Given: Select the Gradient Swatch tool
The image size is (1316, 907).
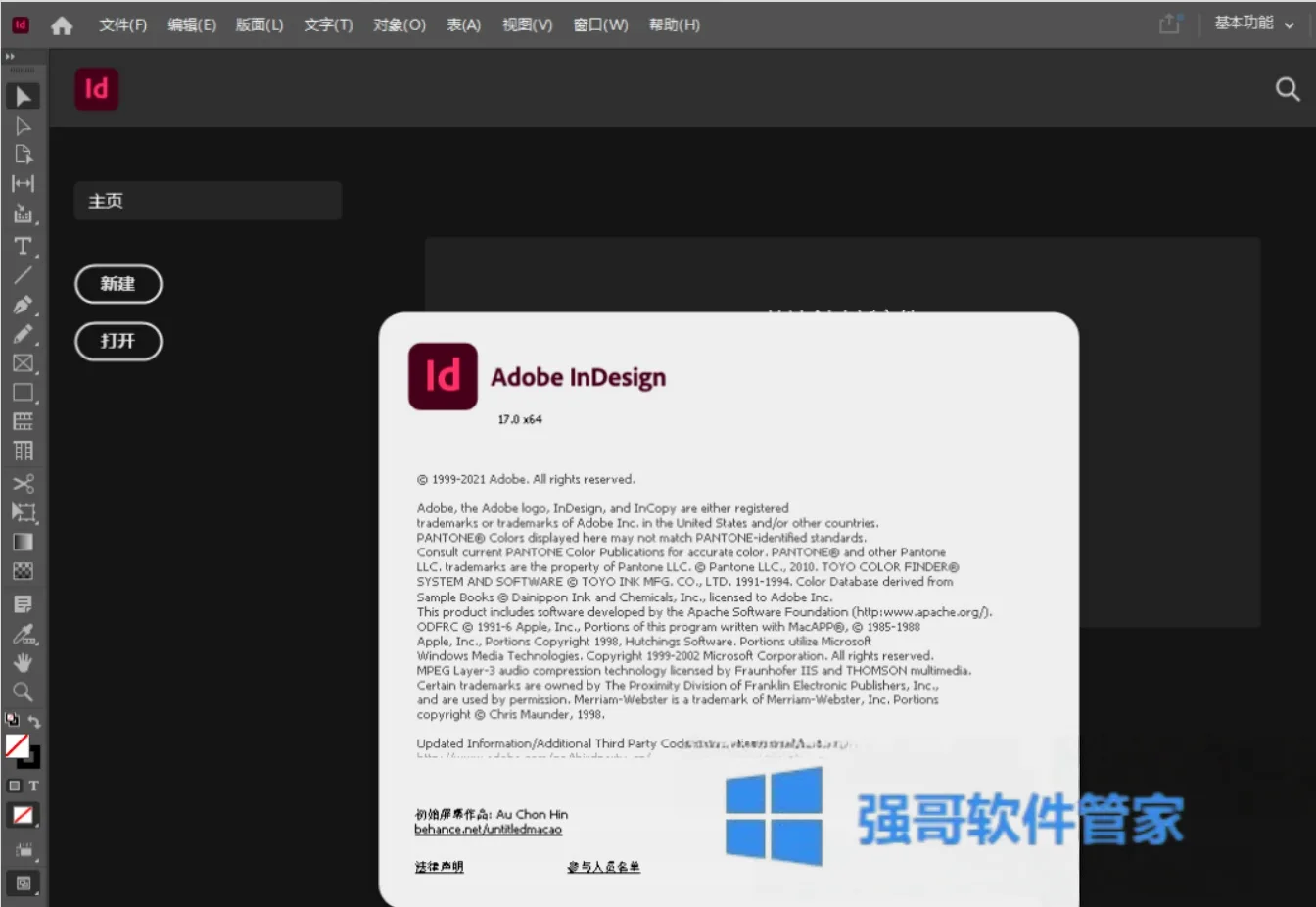Looking at the screenshot, I should pyautogui.click(x=23, y=542).
